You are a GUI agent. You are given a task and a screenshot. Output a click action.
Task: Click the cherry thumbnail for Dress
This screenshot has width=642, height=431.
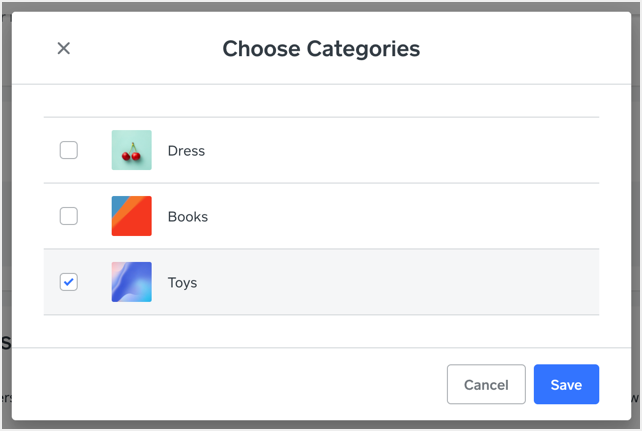click(x=131, y=150)
